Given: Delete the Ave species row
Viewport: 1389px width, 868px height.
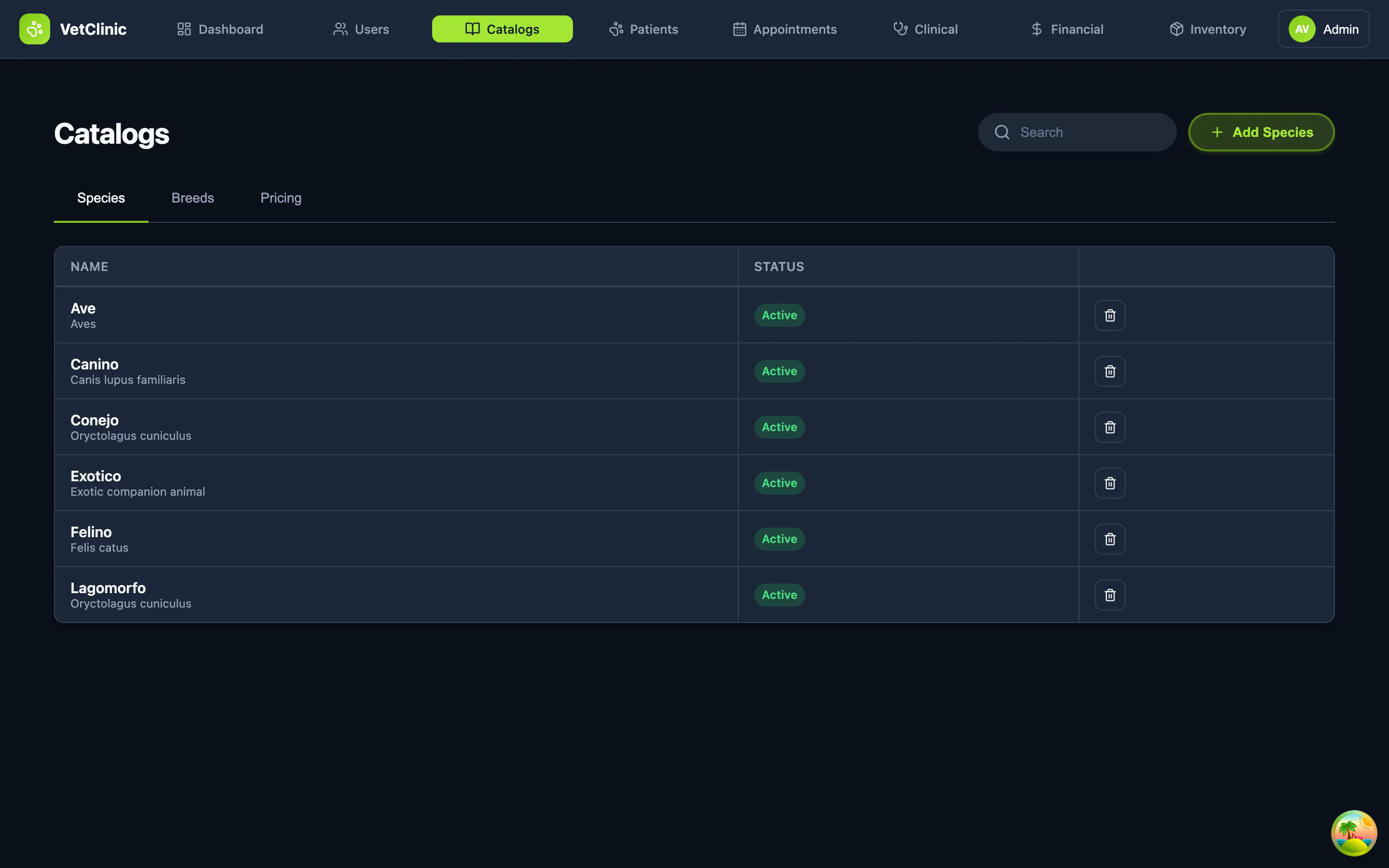Looking at the screenshot, I should click(x=1109, y=315).
